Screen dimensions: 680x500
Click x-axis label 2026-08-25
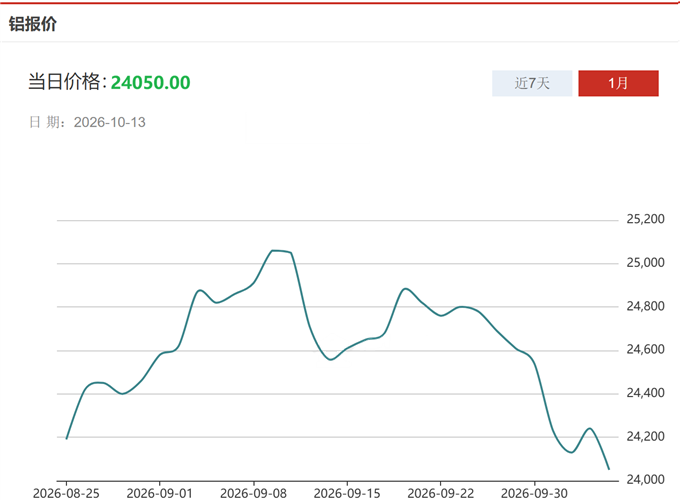(x=66, y=493)
